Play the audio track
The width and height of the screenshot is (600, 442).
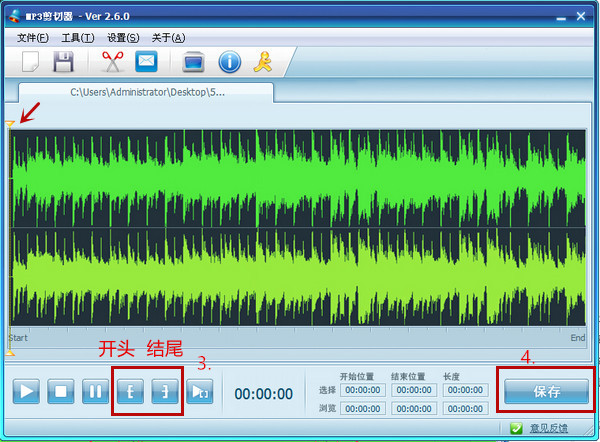pyautogui.click(x=27, y=392)
